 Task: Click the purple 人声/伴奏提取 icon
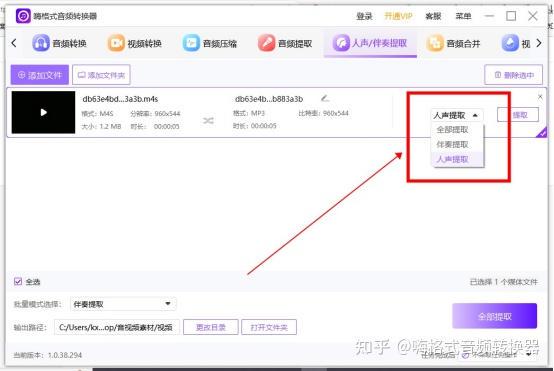[x=341, y=43]
